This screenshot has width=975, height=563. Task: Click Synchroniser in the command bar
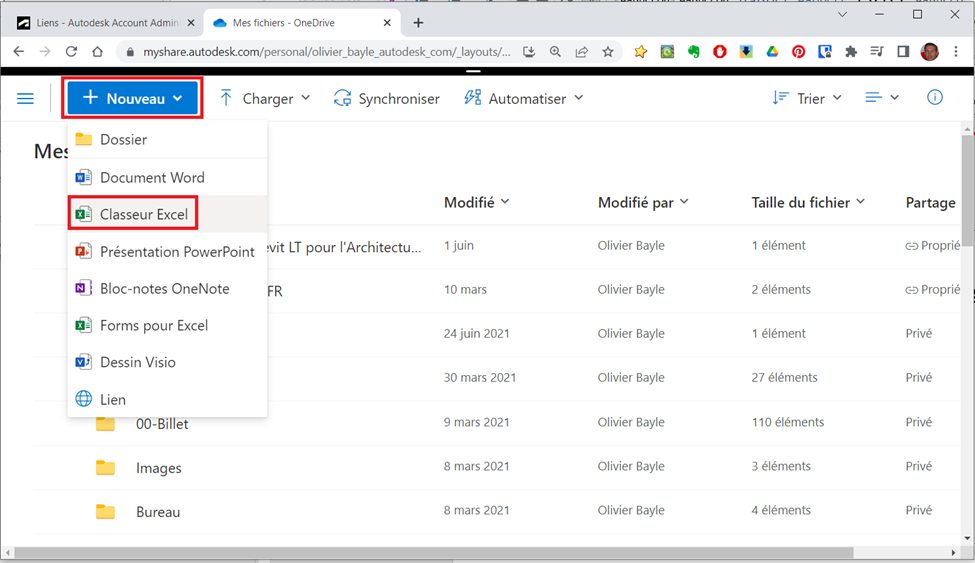[x=386, y=98]
